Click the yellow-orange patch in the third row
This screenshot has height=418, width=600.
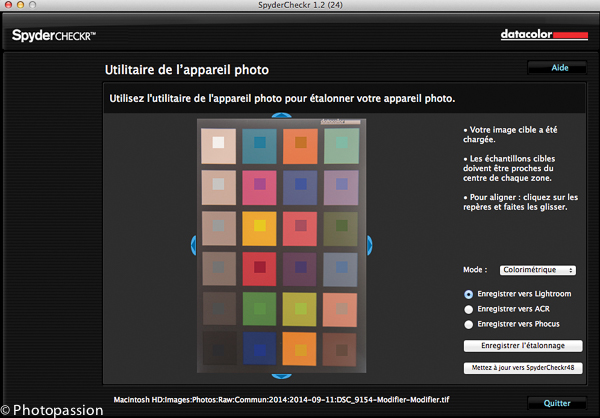(259, 229)
